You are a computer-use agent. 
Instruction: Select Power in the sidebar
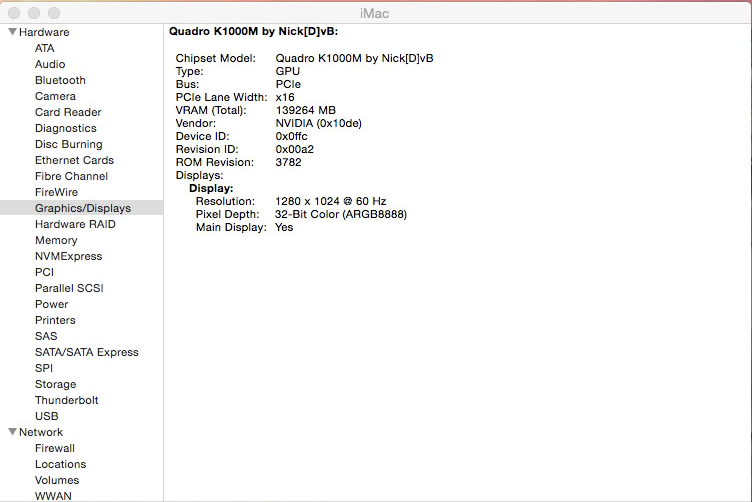point(52,304)
